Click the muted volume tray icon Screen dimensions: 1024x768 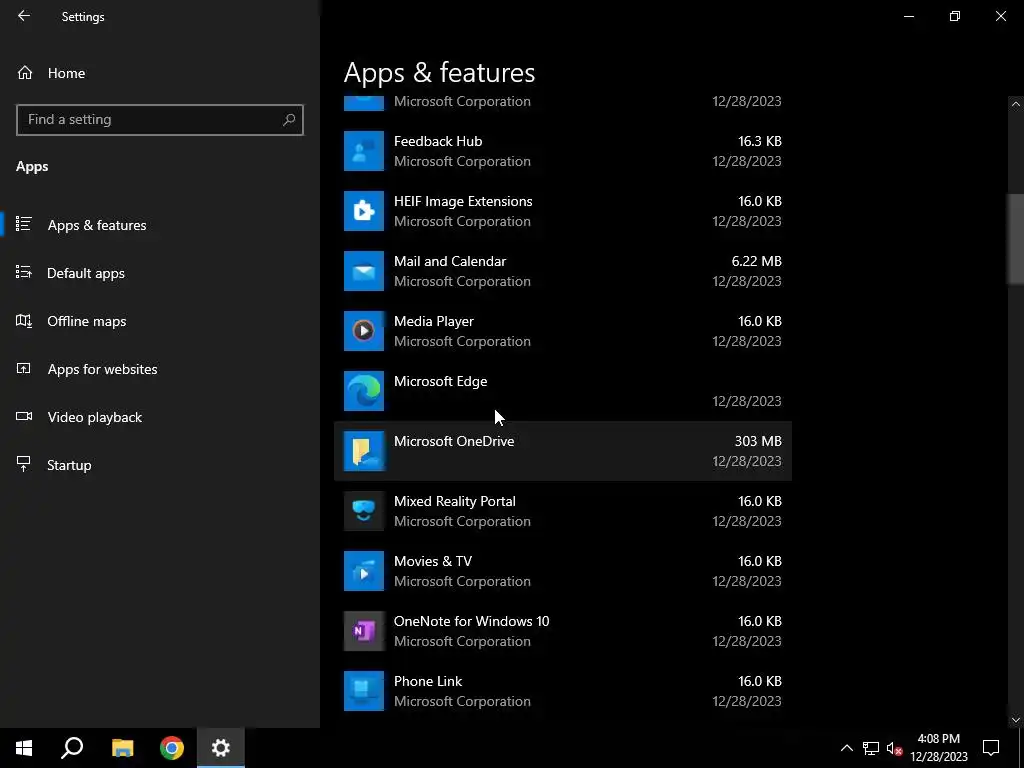(895, 748)
